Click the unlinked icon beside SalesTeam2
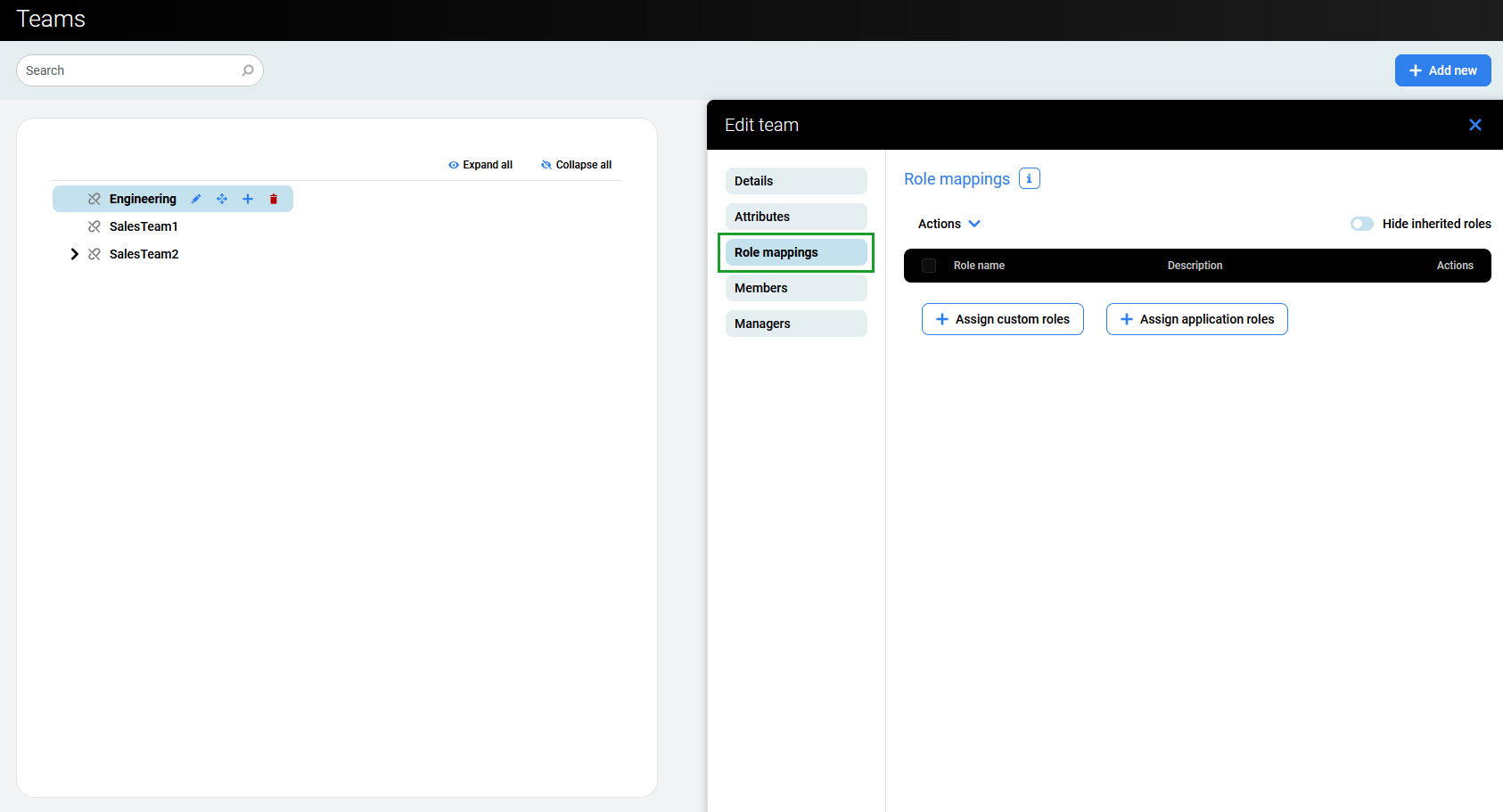The image size is (1503, 812). coord(94,254)
